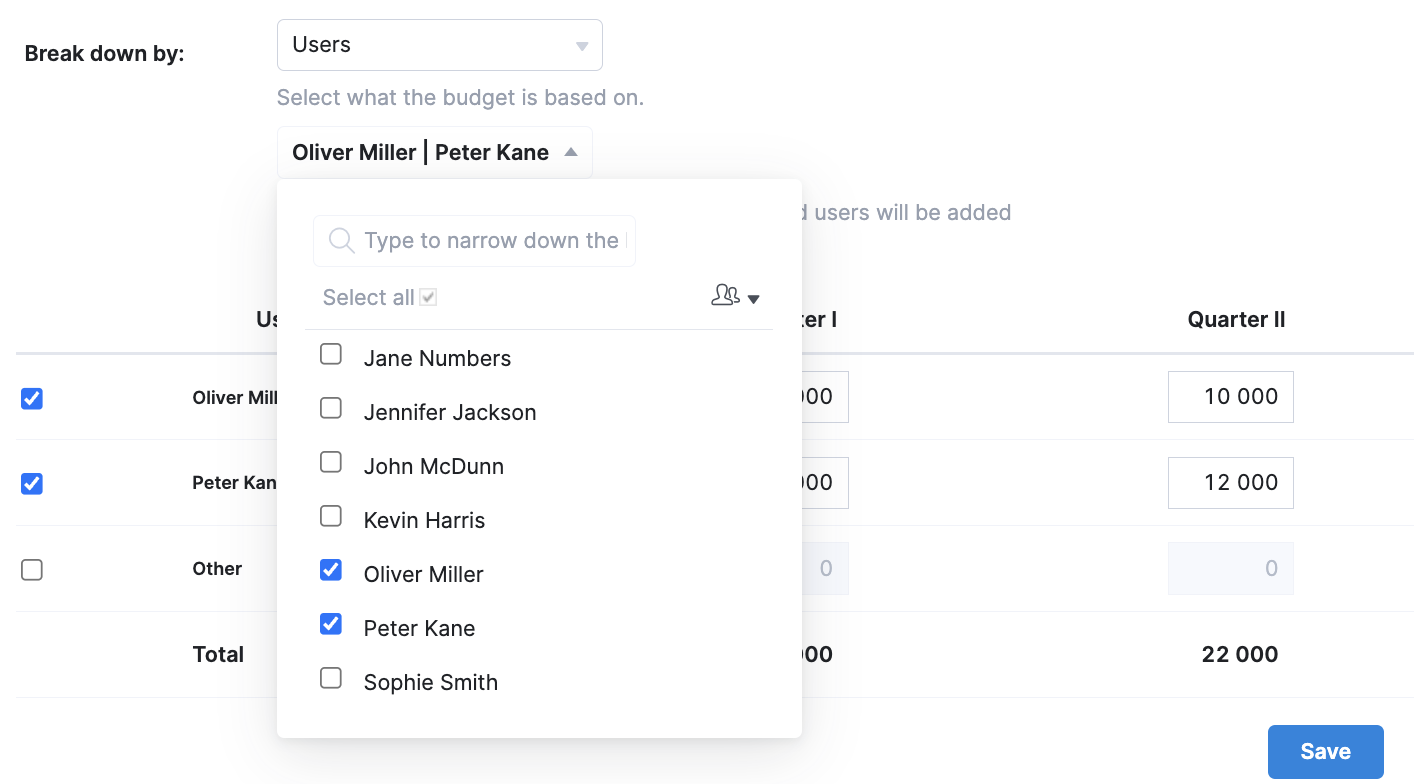Check the Sophie Smith checkbox
The width and height of the screenshot is (1414, 784).
pos(331,678)
